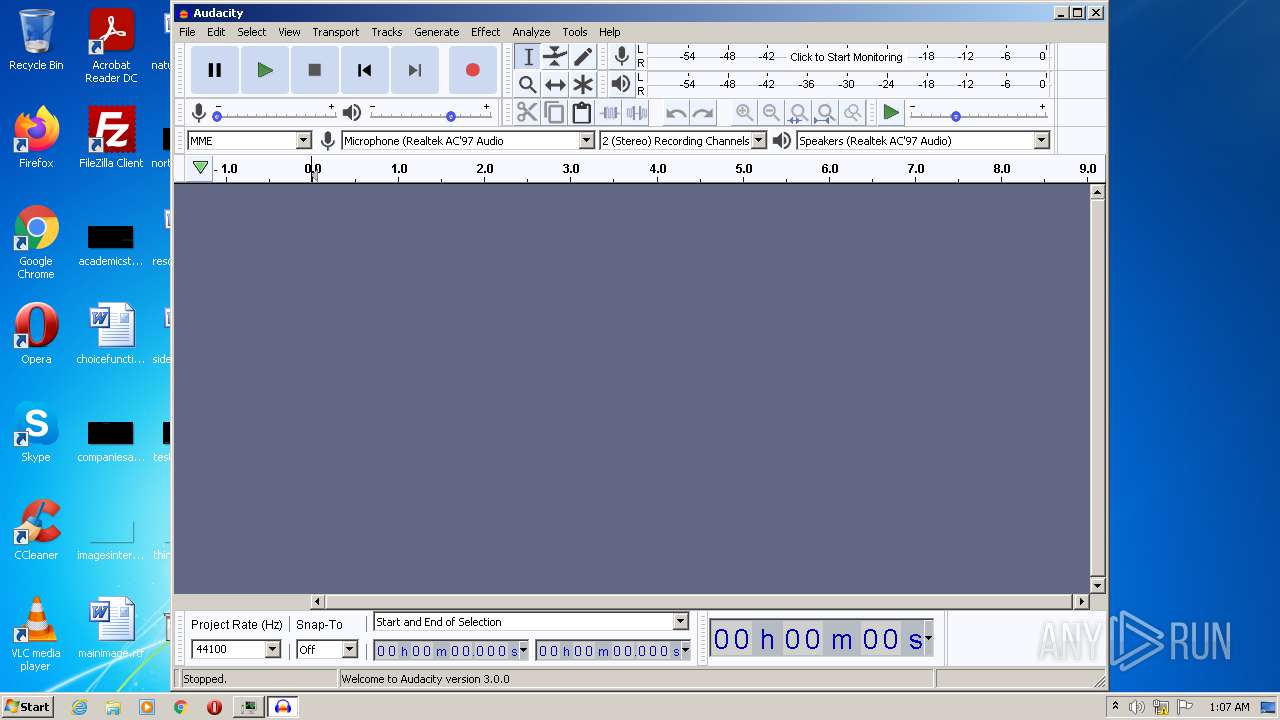The width and height of the screenshot is (1280, 720).
Task: Click Fit project to width icon
Action: pos(825,113)
